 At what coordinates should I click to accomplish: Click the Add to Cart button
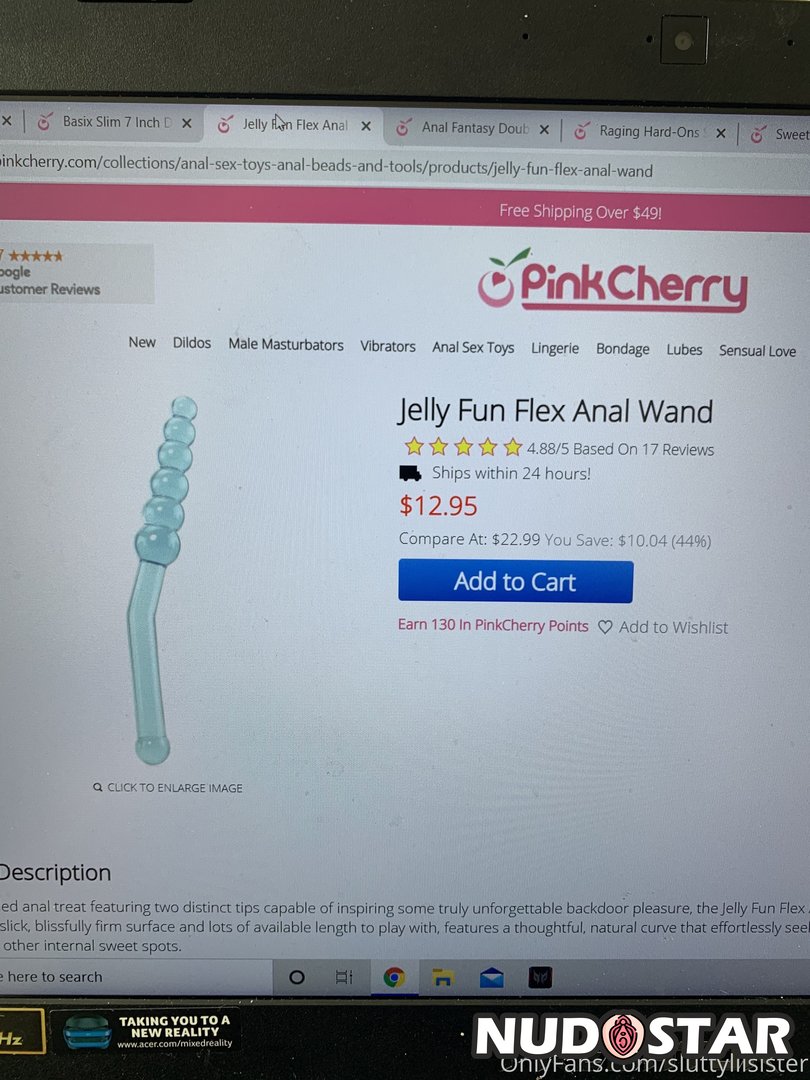tap(515, 581)
